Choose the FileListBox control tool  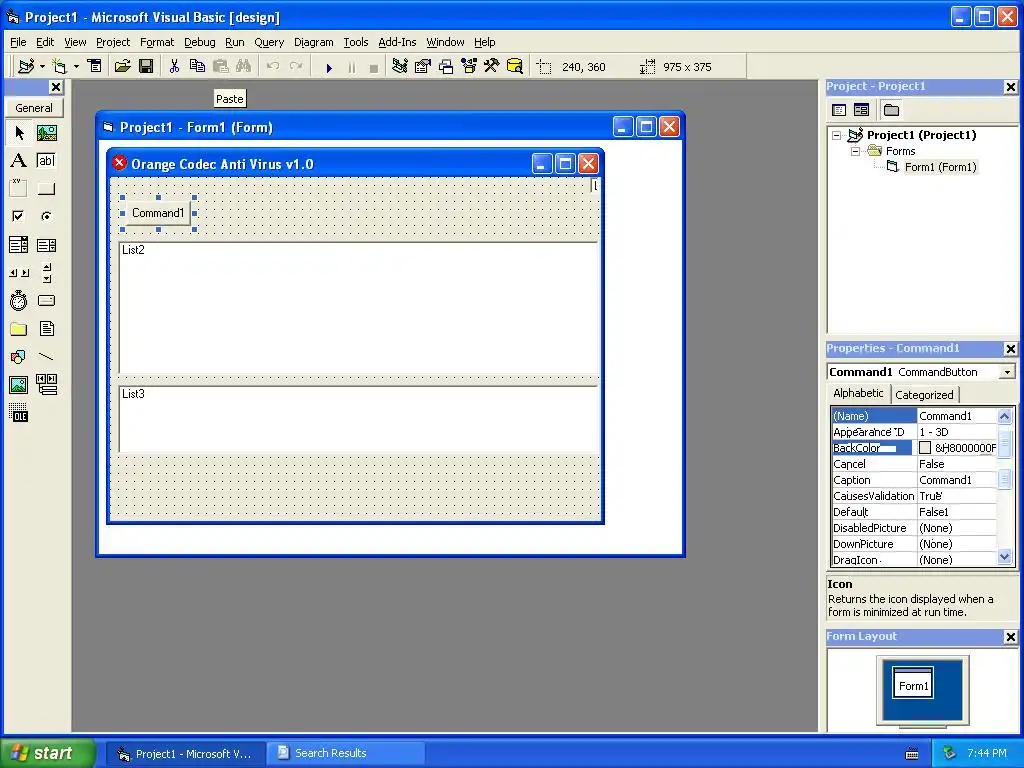[x=46, y=328]
